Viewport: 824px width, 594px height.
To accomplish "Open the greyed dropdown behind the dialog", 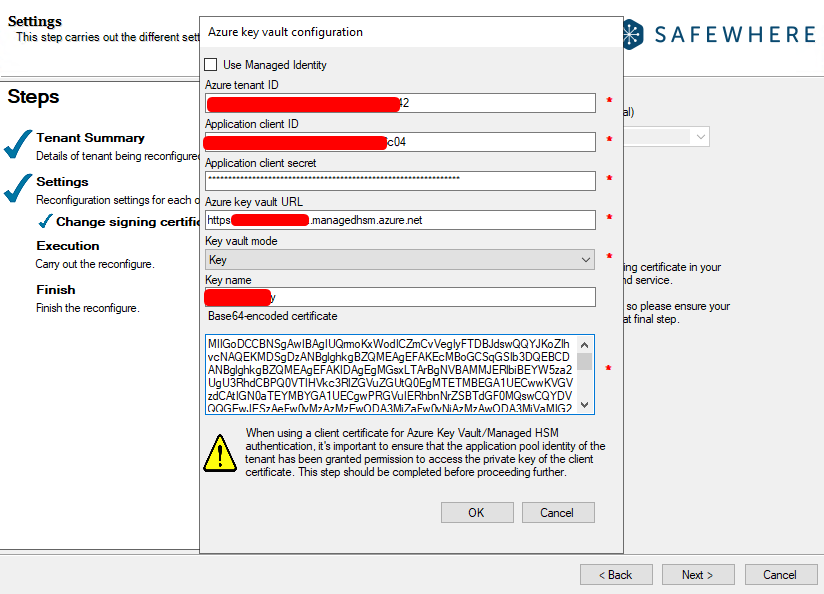I will click(700, 136).
